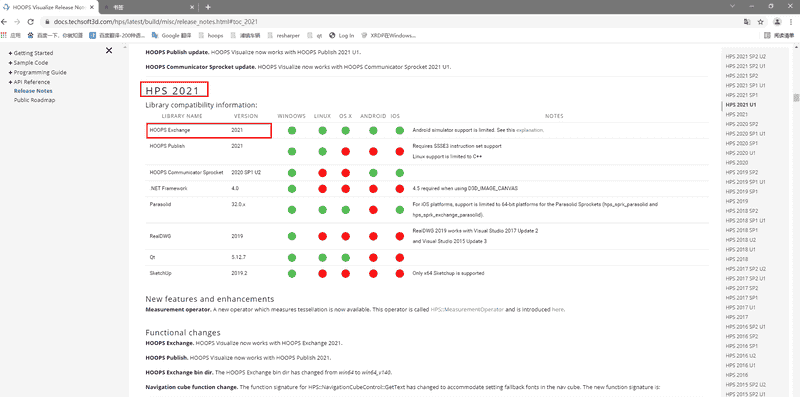Open the Log In bookmark

tap(341, 36)
